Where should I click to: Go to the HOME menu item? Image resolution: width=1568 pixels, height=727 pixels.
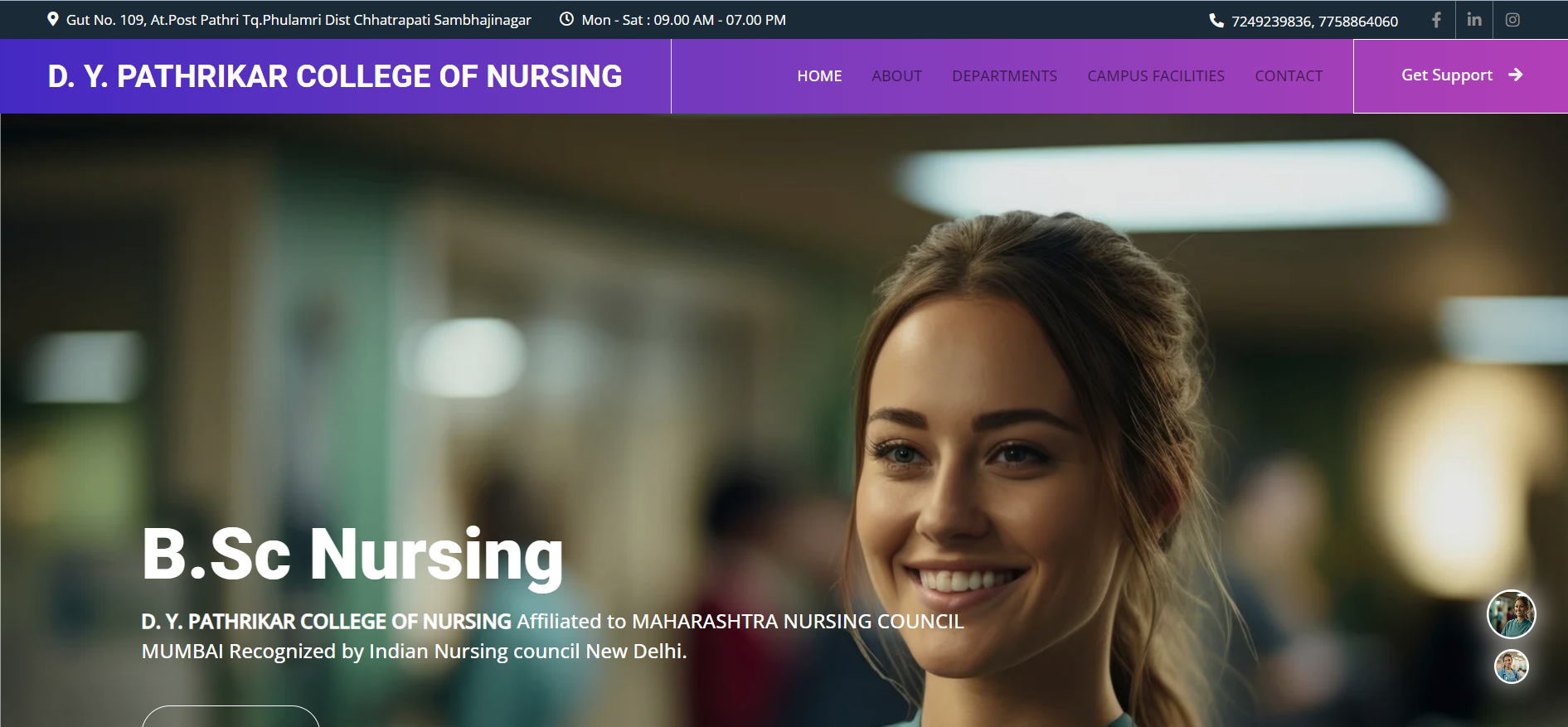(819, 76)
